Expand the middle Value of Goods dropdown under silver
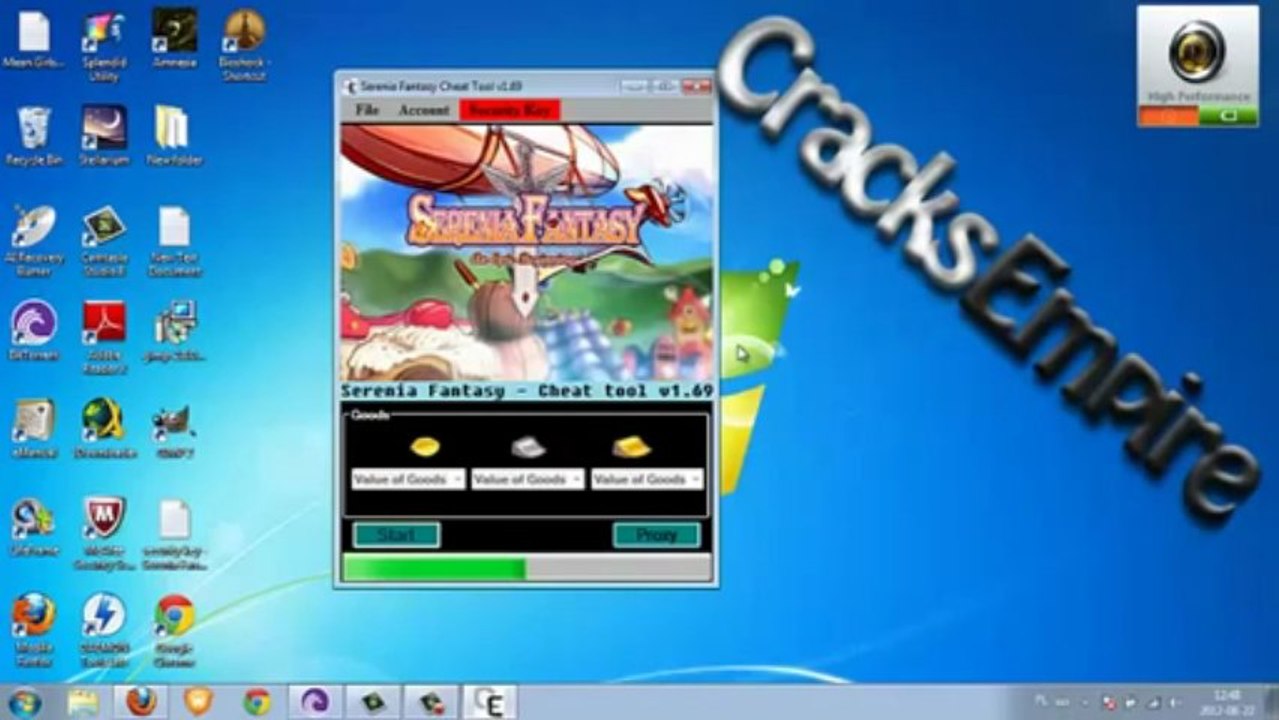This screenshot has height=720, width=1279. (x=528, y=479)
